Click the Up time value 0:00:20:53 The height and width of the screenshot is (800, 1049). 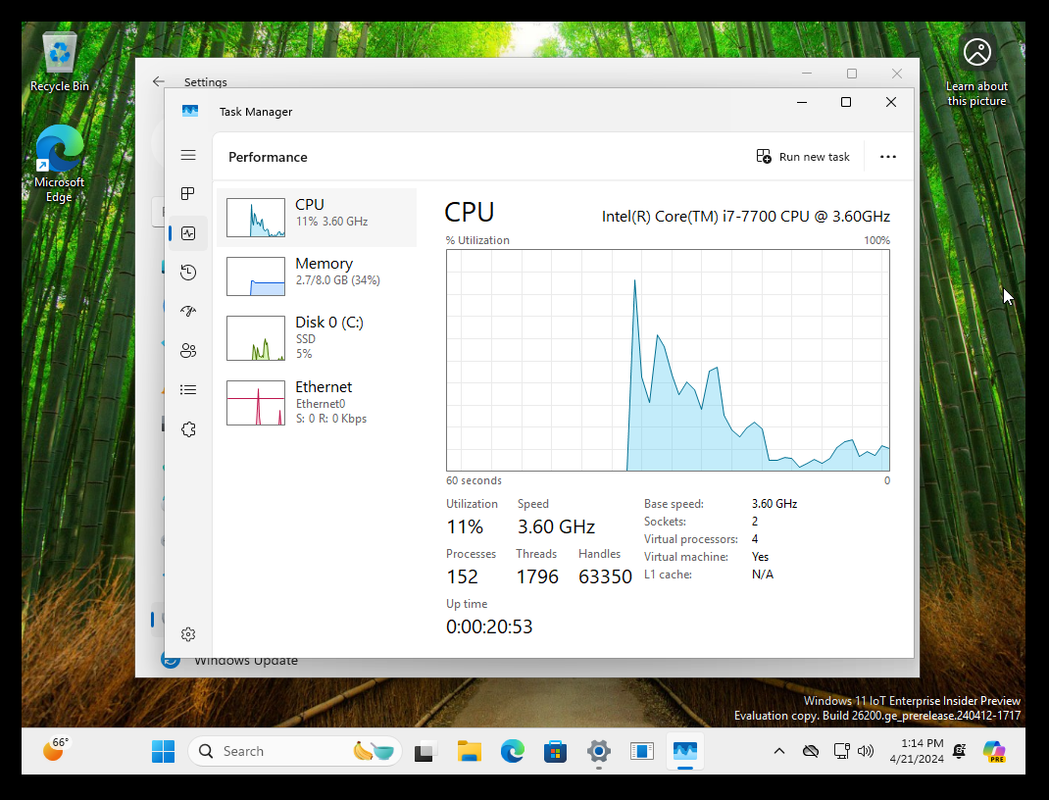click(x=489, y=627)
